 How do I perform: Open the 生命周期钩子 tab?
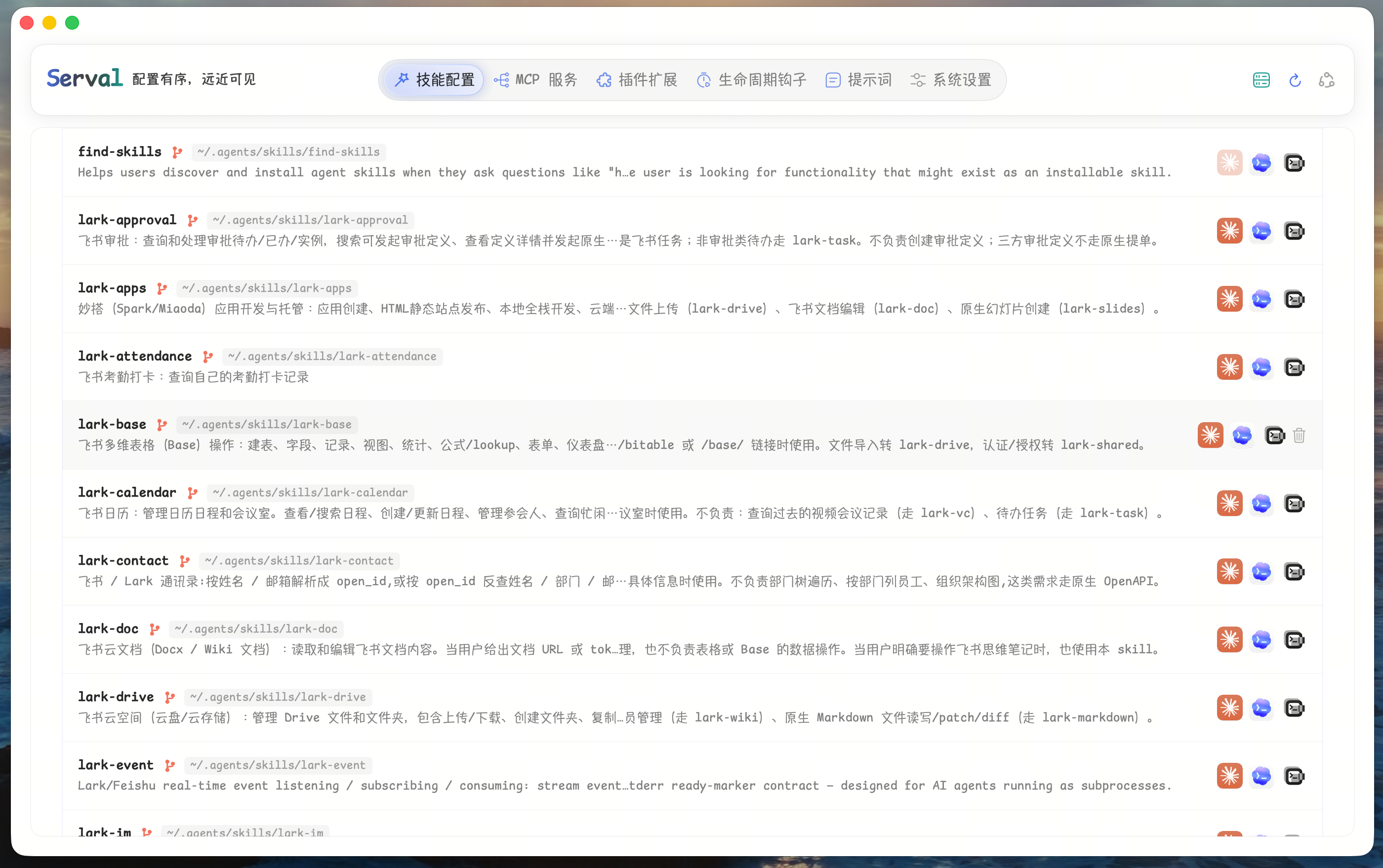[751, 80]
